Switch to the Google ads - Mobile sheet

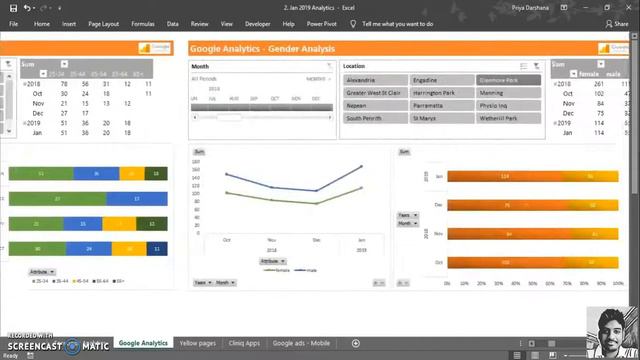tap(301, 343)
